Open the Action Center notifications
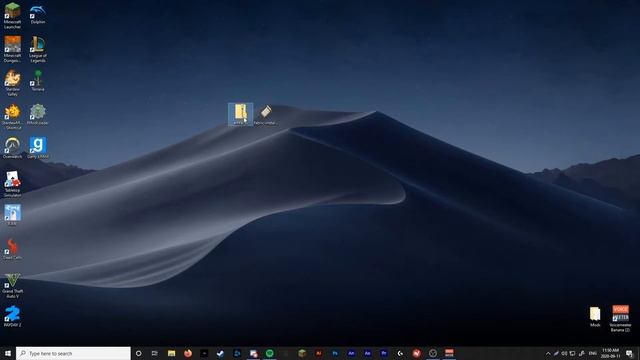The width and height of the screenshot is (640, 360). [x=630, y=353]
